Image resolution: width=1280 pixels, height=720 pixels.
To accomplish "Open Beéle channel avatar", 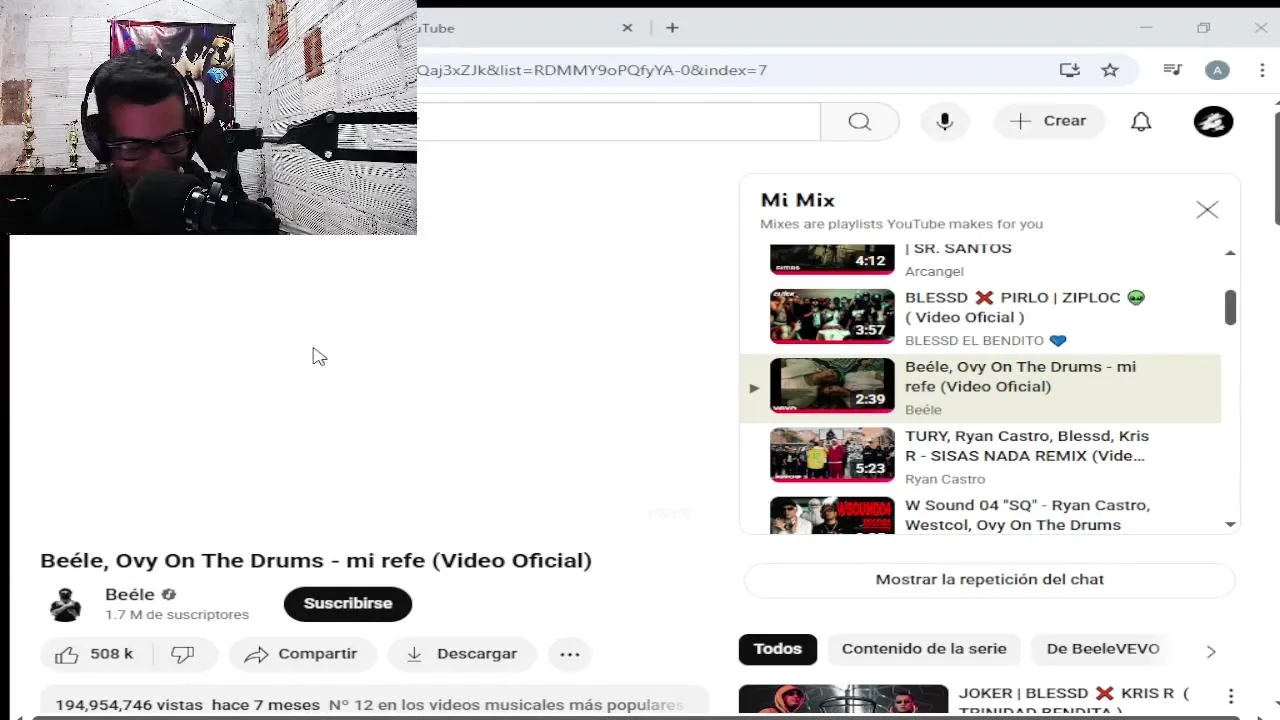I will (x=66, y=604).
